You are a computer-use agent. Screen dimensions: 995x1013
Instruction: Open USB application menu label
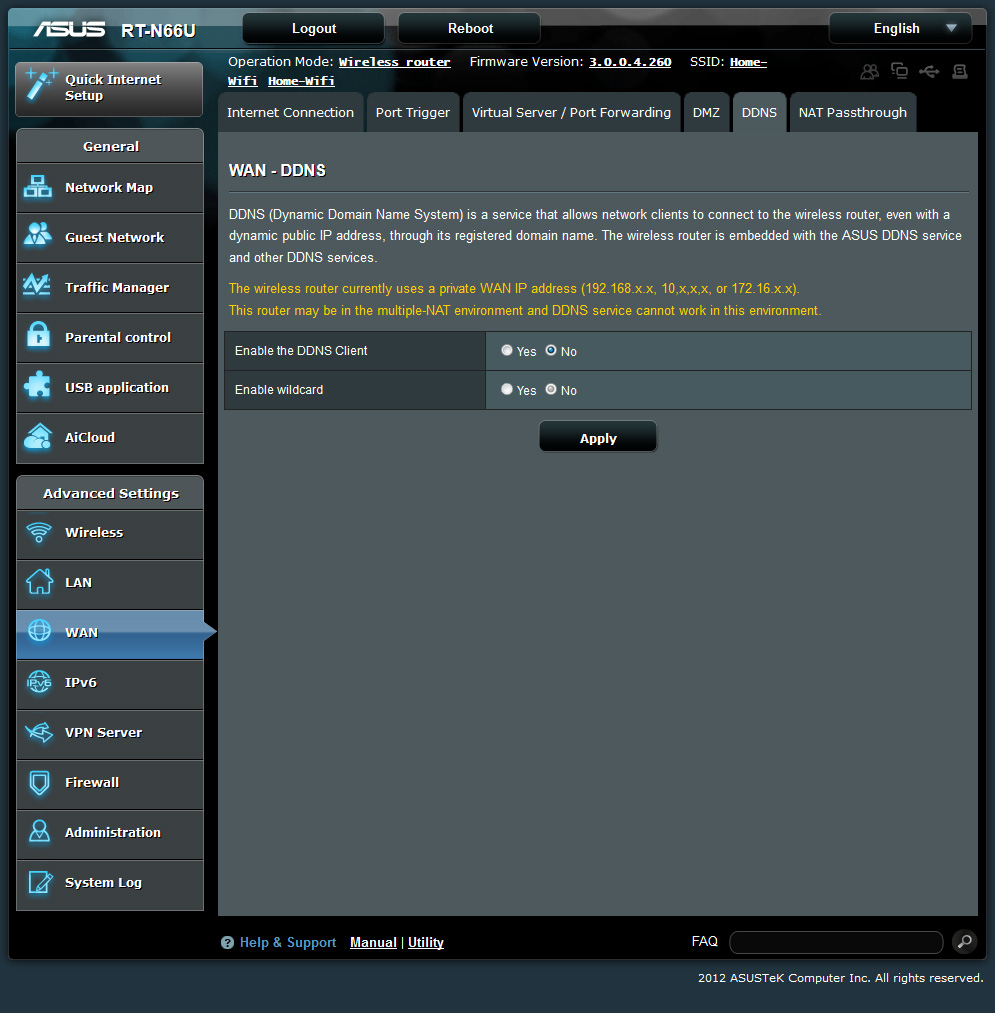point(116,388)
